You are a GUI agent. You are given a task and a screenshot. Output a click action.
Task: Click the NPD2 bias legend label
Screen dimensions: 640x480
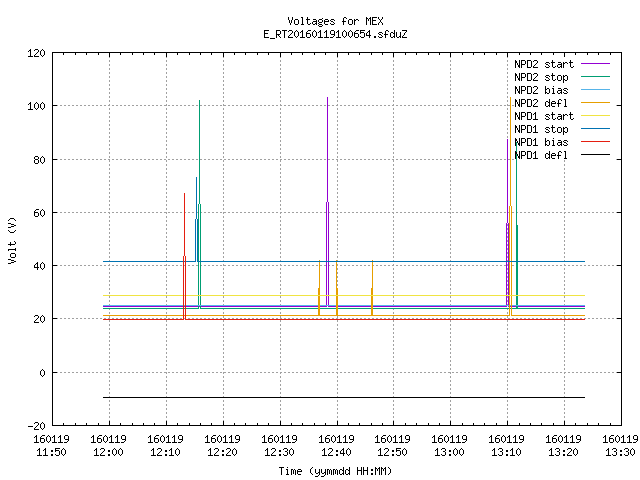tap(541, 90)
